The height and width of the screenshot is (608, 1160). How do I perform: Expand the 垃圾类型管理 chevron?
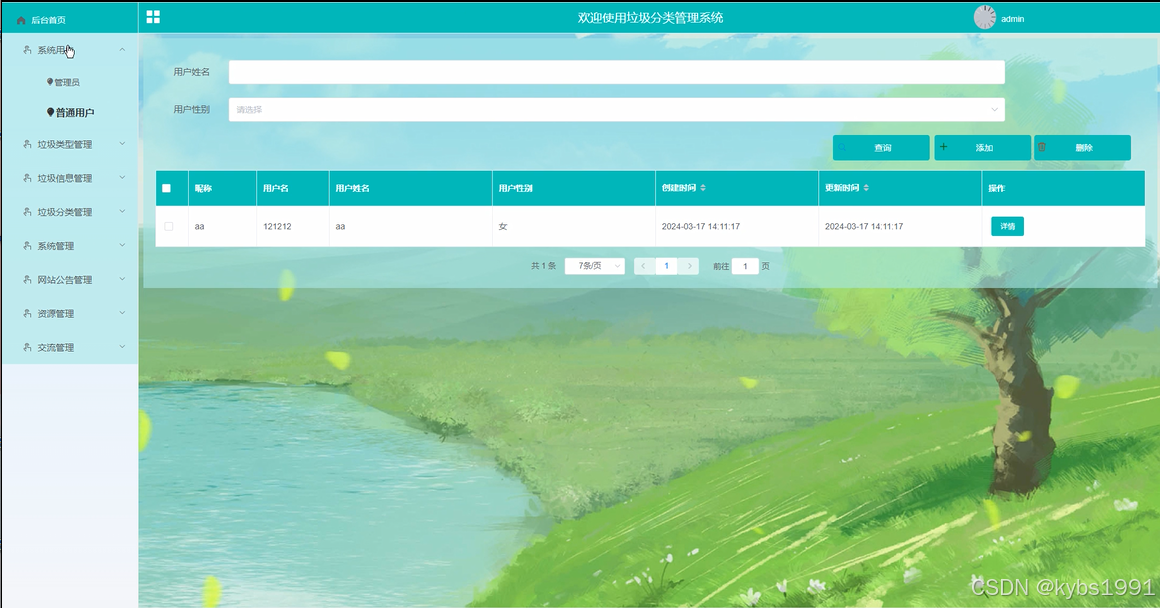pyautogui.click(x=122, y=144)
